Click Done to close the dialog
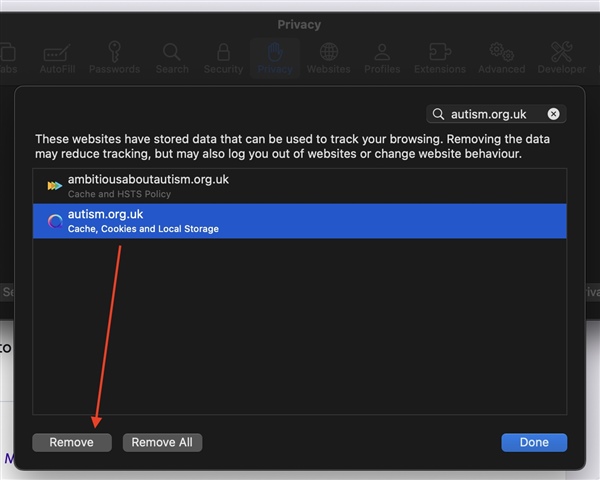The width and height of the screenshot is (600, 480). [x=534, y=442]
